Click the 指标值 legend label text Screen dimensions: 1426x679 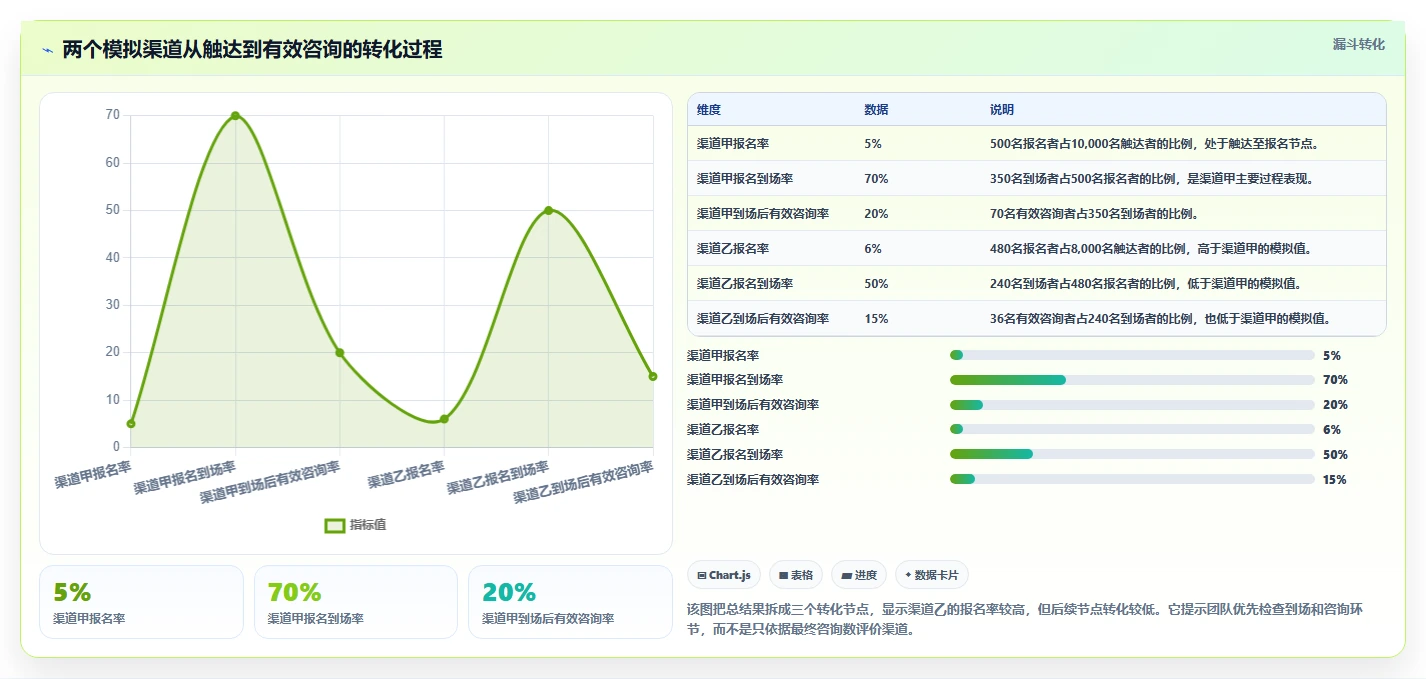[x=368, y=525]
